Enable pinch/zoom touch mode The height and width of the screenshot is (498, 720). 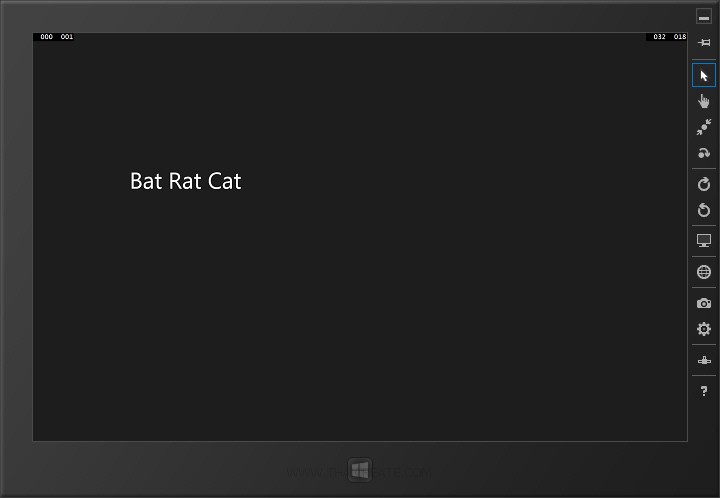tap(704, 127)
